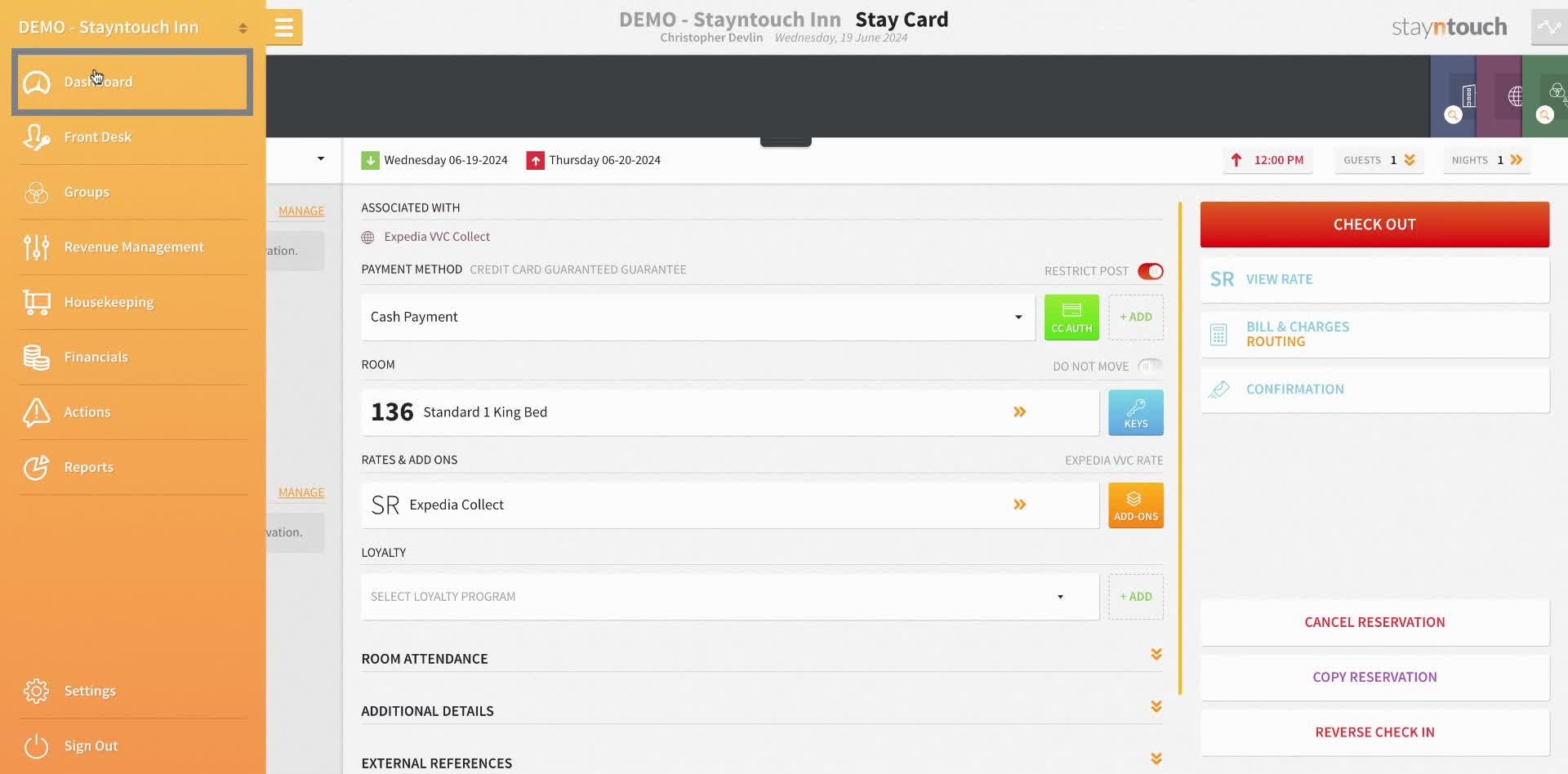Click the Settings gear icon
1568x774 pixels.
coord(37,691)
